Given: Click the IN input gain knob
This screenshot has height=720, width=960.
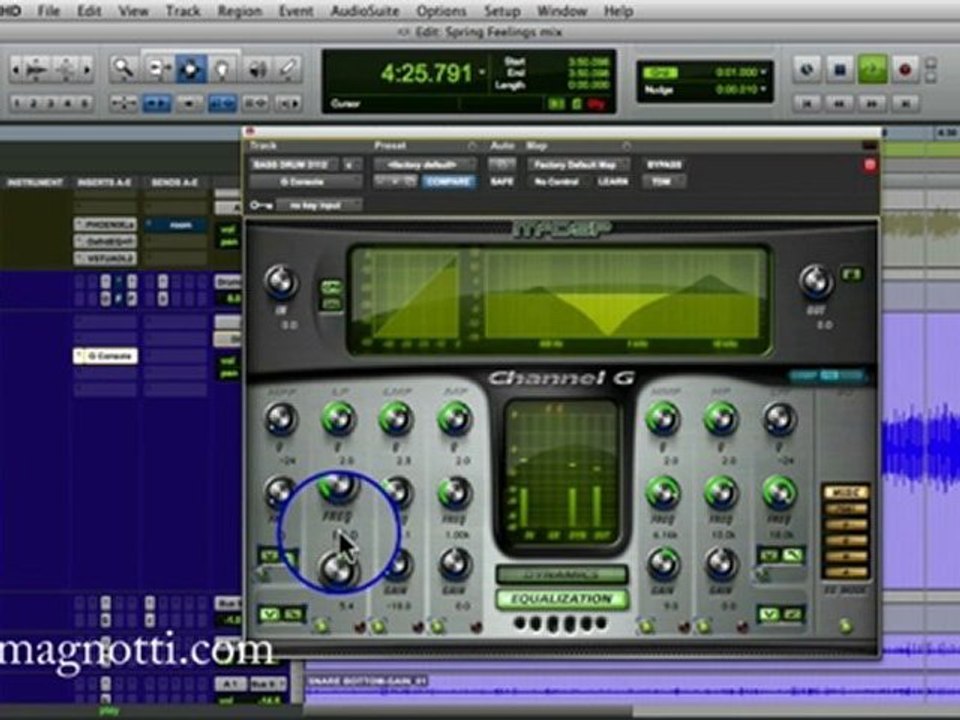Looking at the screenshot, I should pos(280,282).
